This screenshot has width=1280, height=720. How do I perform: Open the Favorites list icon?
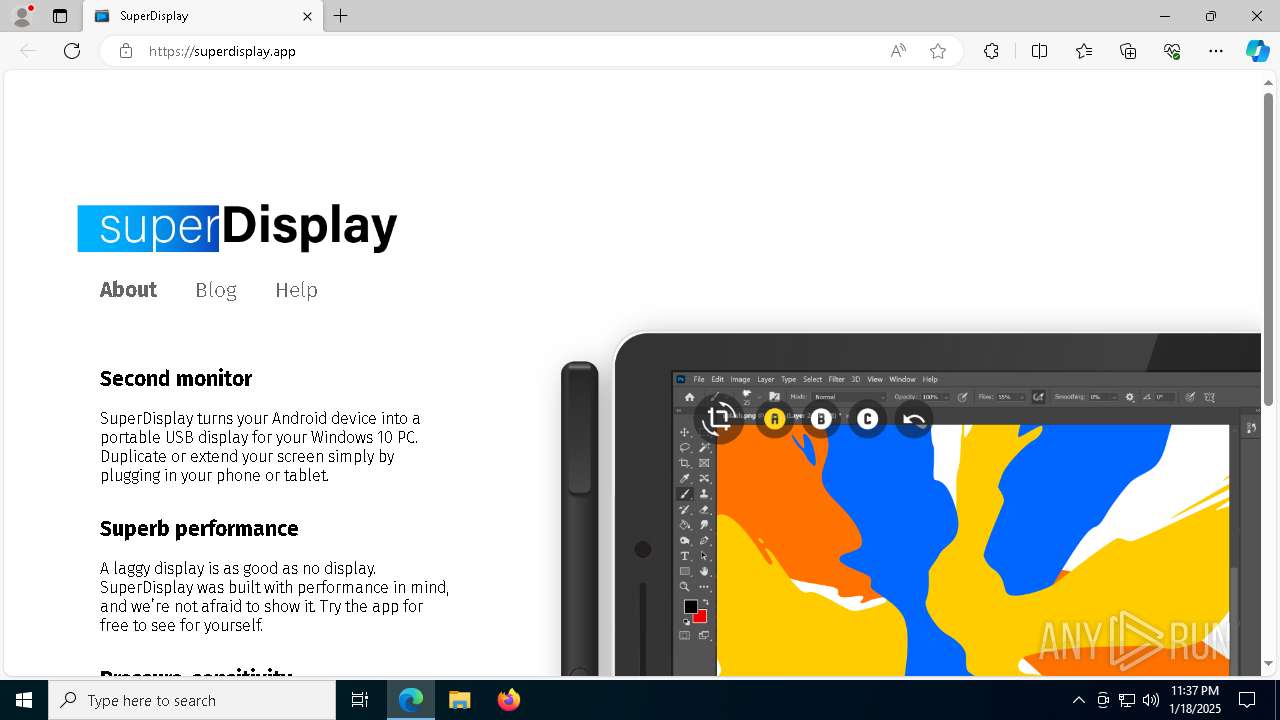coord(1084,51)
